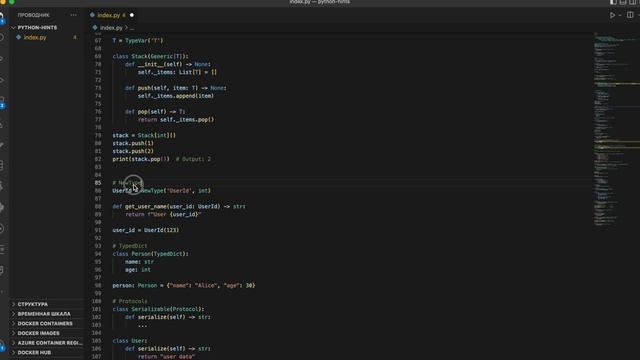Click "self._items: List[T] = []" line
The image size is (640, 360).
(x=177, y=72)
